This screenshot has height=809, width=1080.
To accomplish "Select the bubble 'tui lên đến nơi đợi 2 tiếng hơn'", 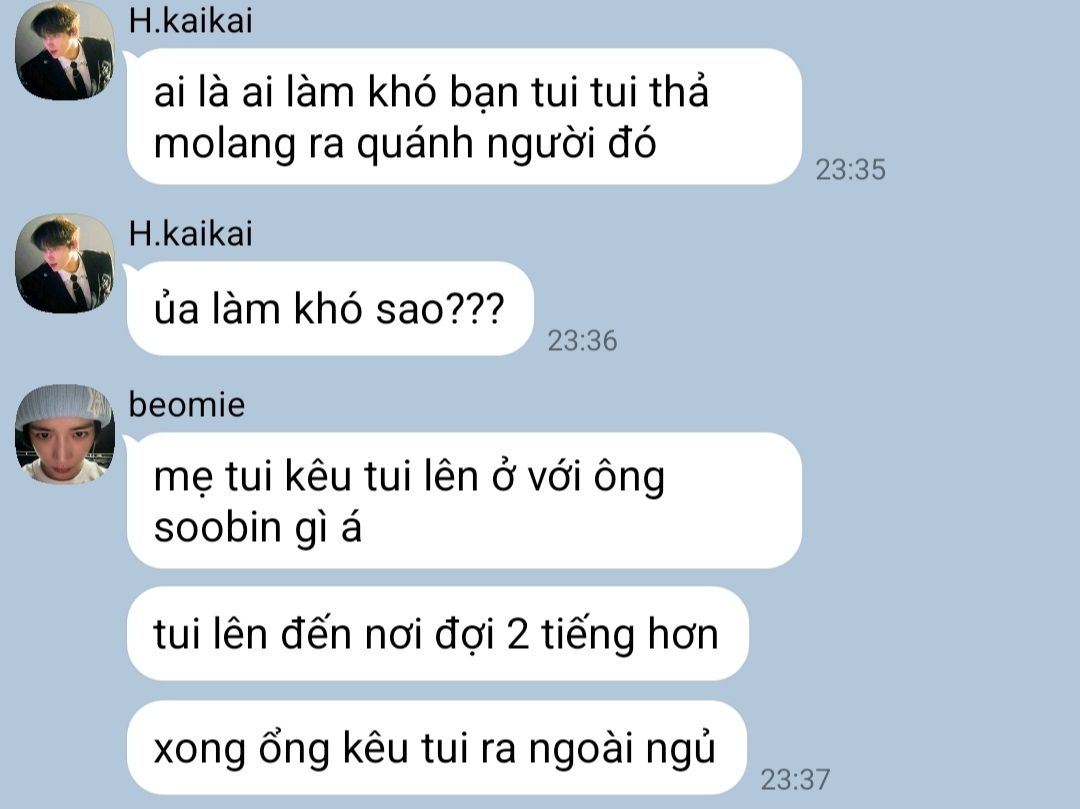I will point(437,633).
